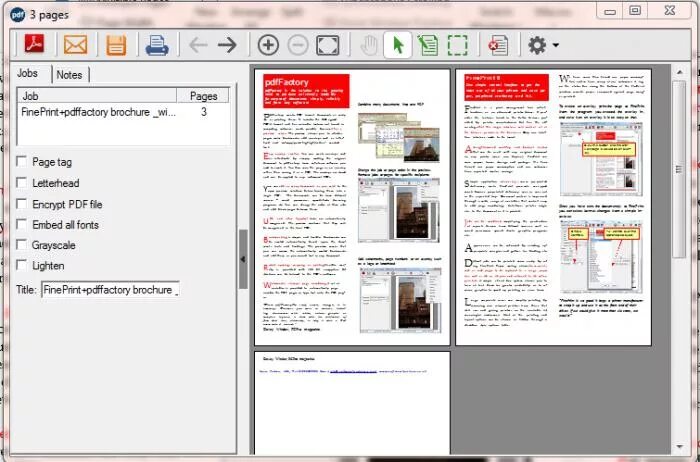Select the hand pan tool
Viewport: 700px width, 462px height.
click(369, 45)
